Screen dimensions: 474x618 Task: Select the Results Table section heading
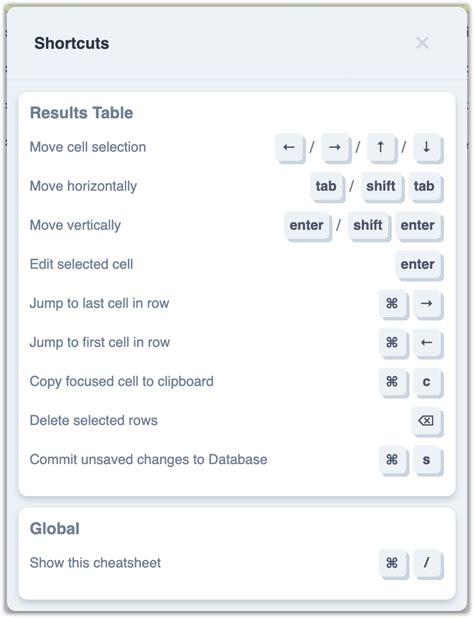click(82, 113)
